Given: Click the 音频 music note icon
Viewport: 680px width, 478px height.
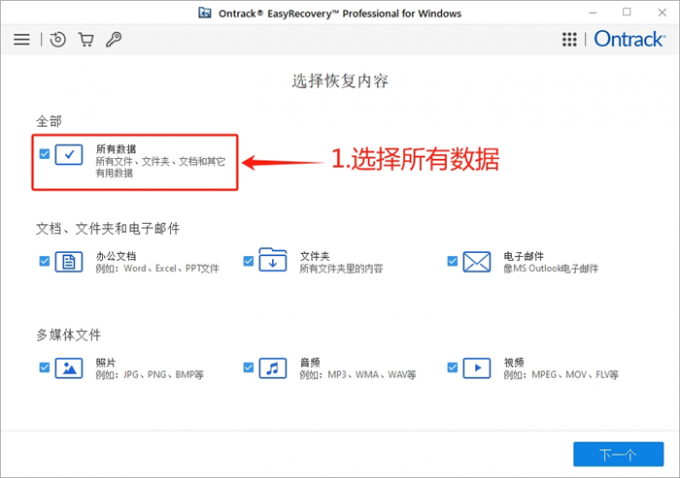Looking at the screenshot, I should pyautogui.click(x=273, y=368).
